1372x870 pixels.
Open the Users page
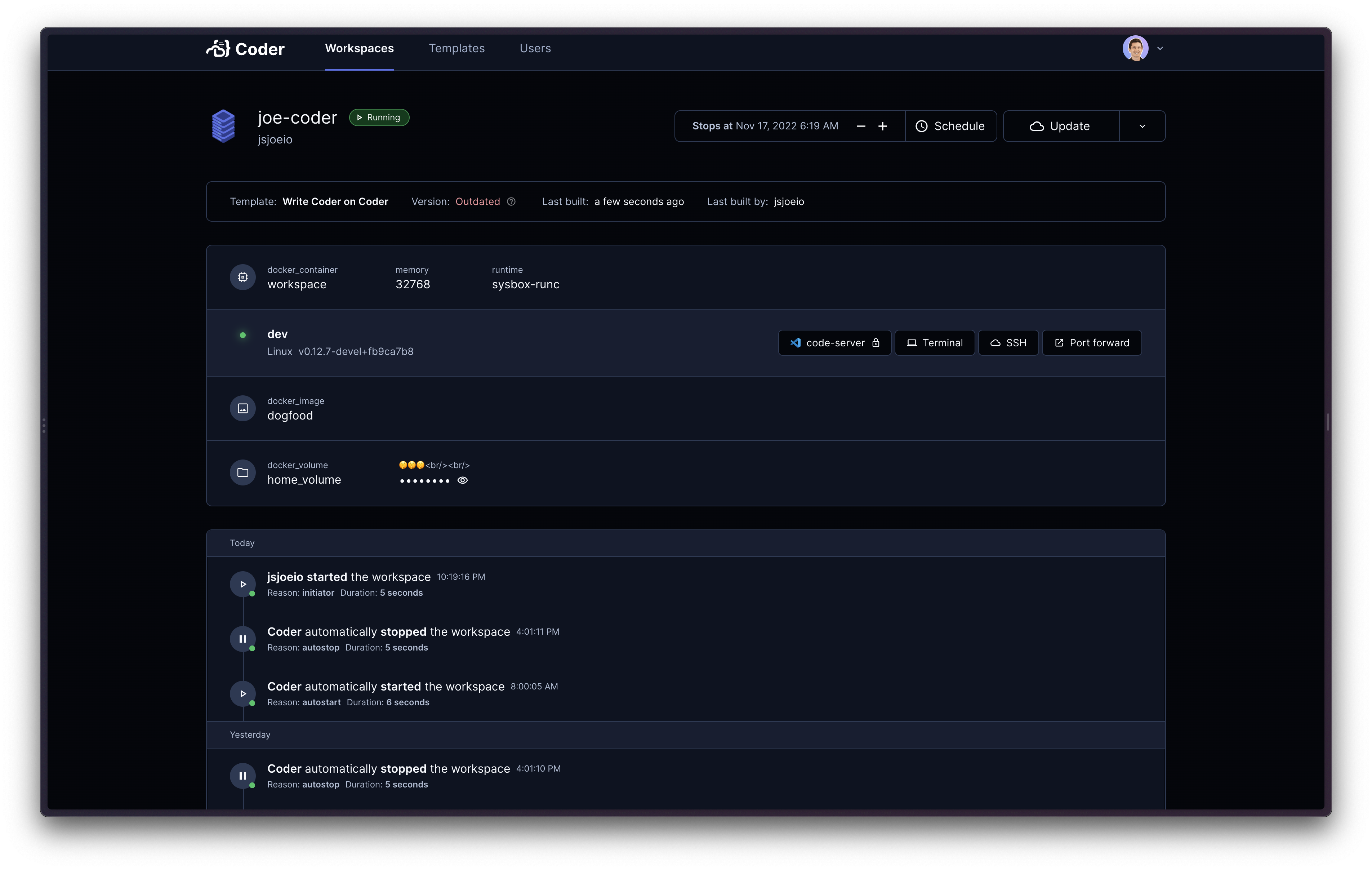pyautogui.click(x=534, y=48)
